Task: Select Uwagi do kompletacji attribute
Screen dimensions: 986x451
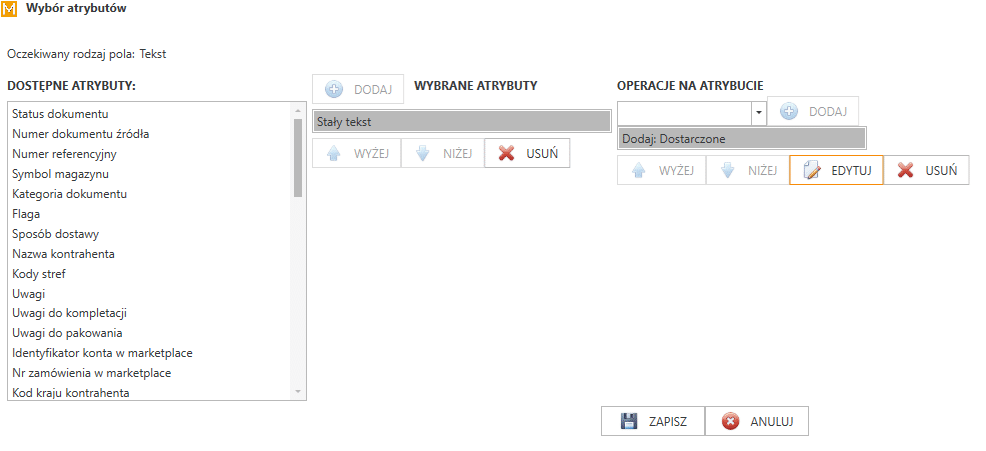Action: click(151, 313)
